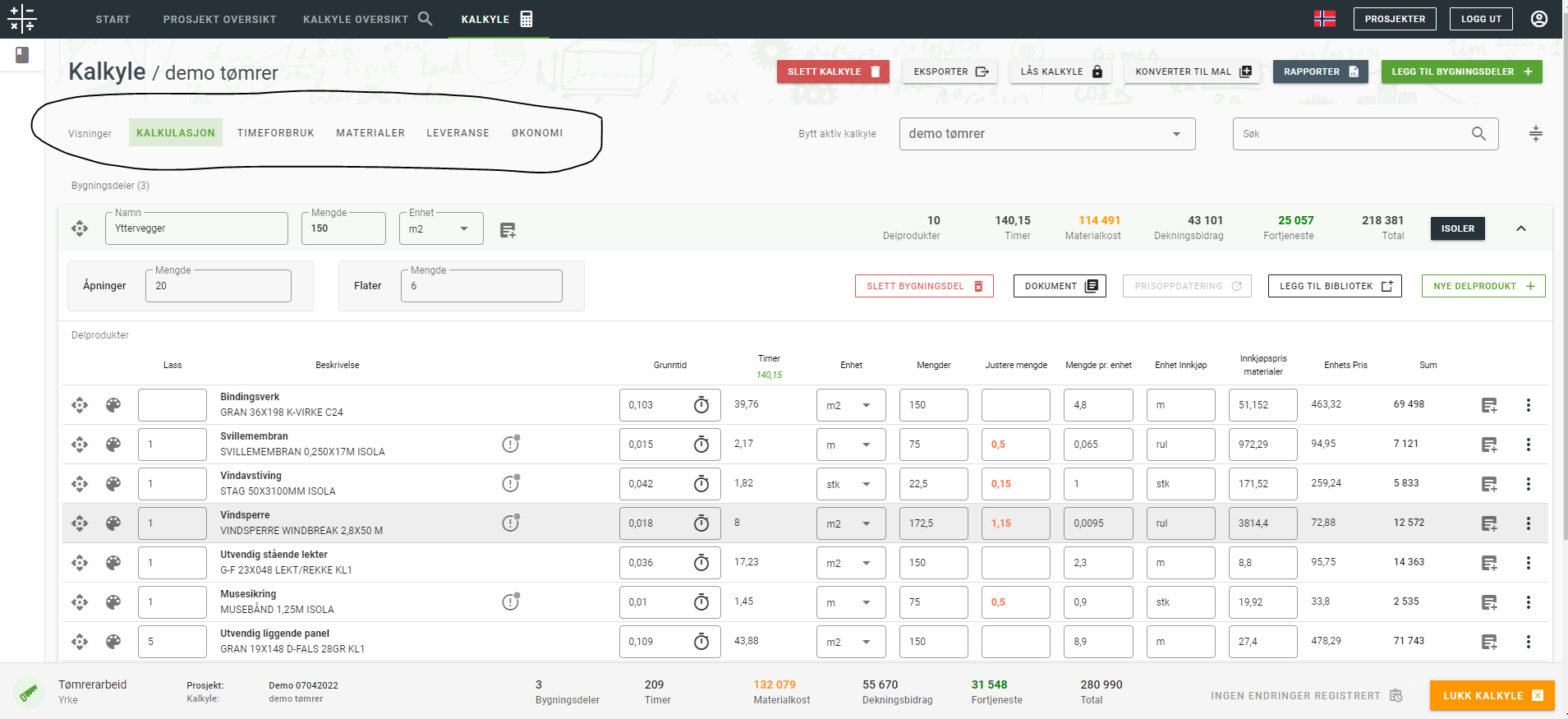Click the warning icon beside Vindsperre
This screenshot has height=719, width=1568.
[x=510, y=523]
